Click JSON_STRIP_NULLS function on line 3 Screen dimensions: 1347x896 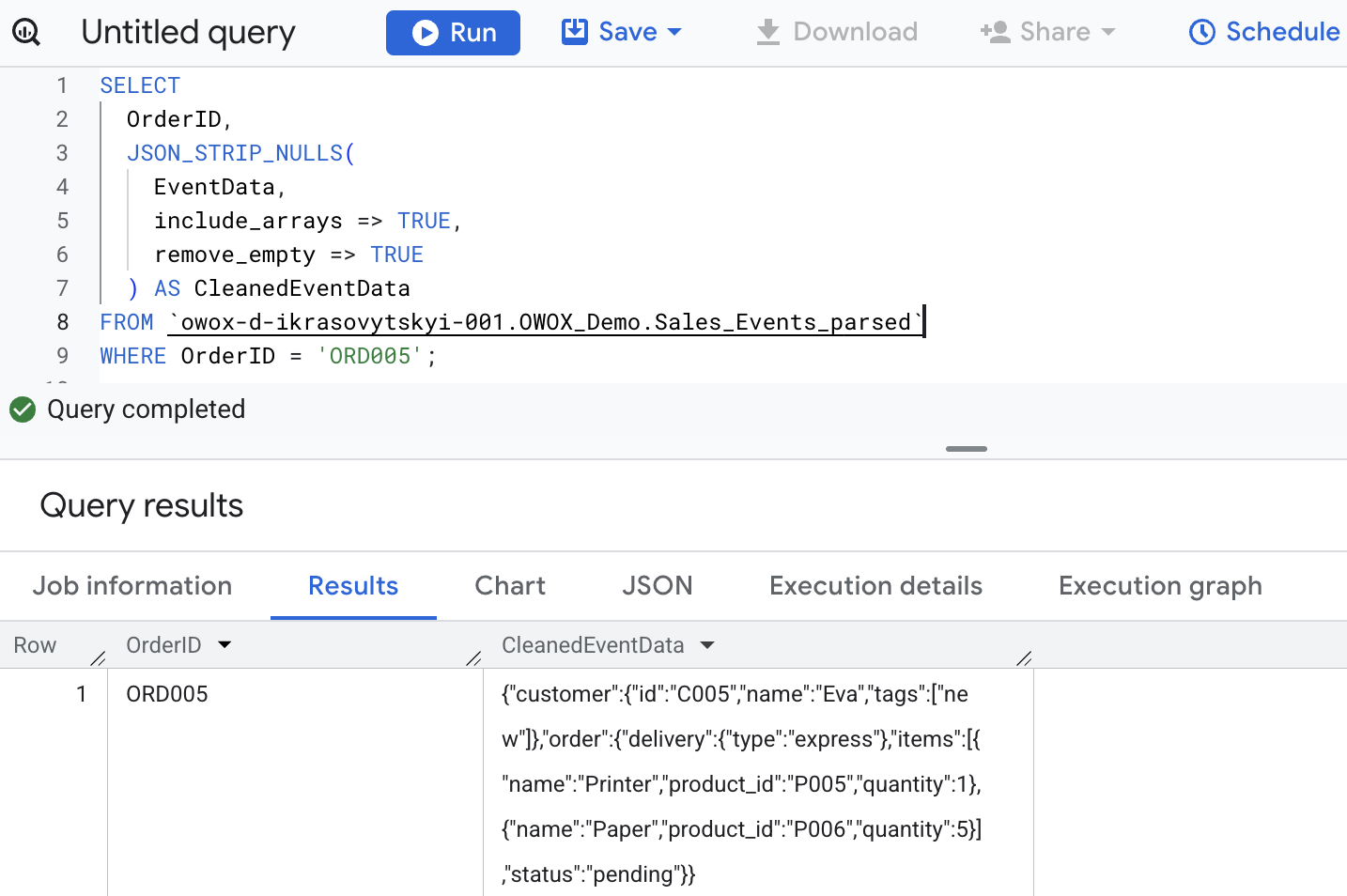(235, 153)
